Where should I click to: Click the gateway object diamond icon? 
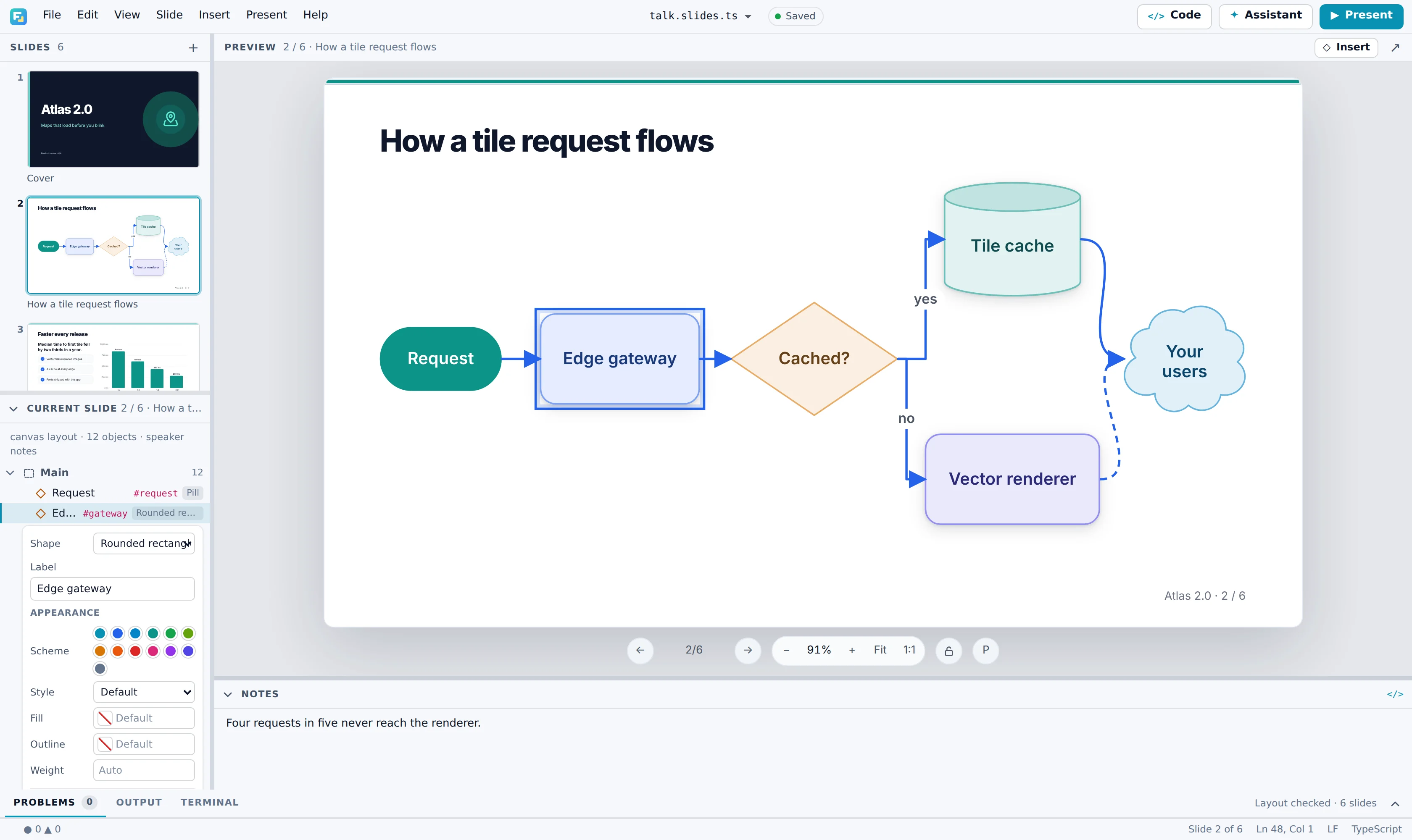tap(41, 513)
